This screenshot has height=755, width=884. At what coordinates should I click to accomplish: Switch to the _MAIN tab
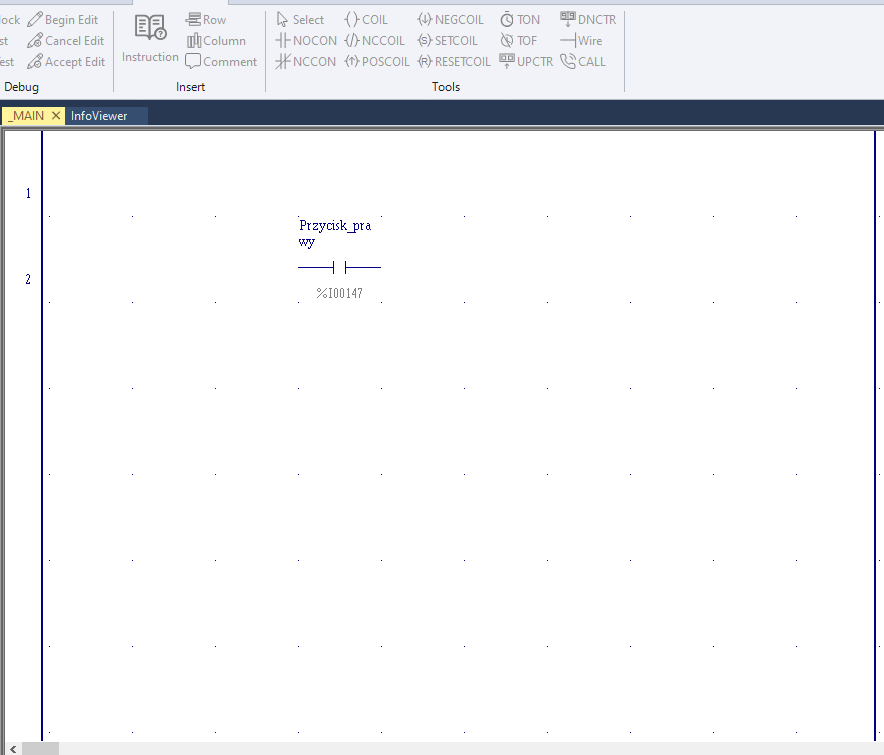click(x=26, y=116)
